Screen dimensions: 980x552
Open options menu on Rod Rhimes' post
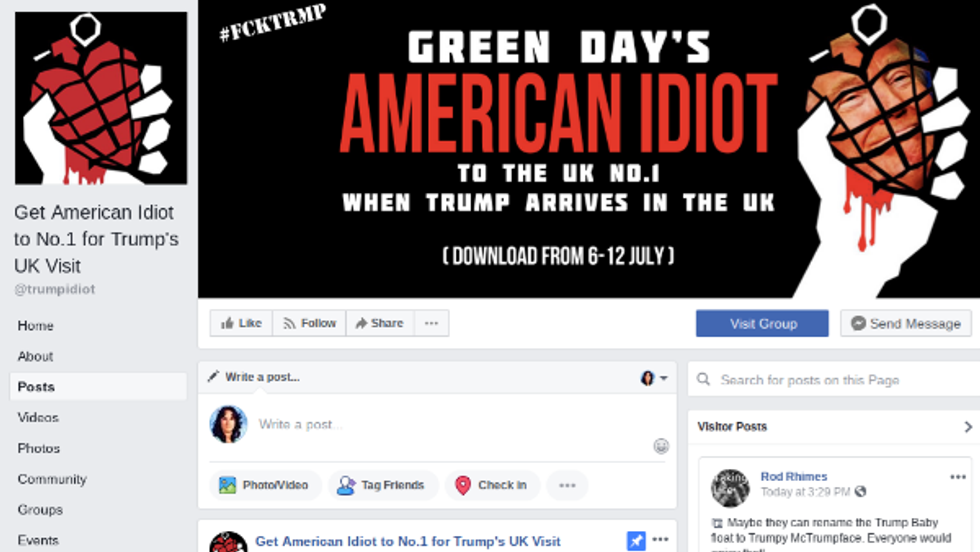tap(958, 477)
